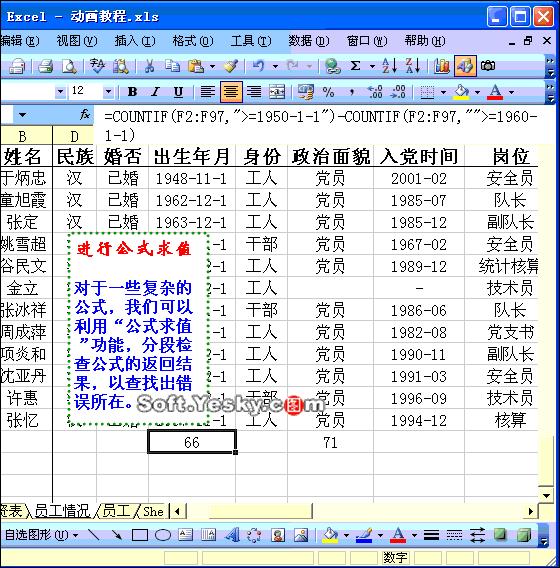Click the Print icon in toolbar
Screen dimensions: 560x568
46,66
